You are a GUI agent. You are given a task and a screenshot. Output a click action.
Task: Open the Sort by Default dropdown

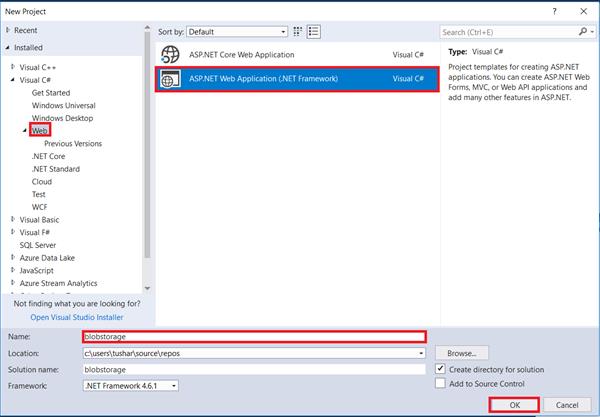(x=240, y=32)
